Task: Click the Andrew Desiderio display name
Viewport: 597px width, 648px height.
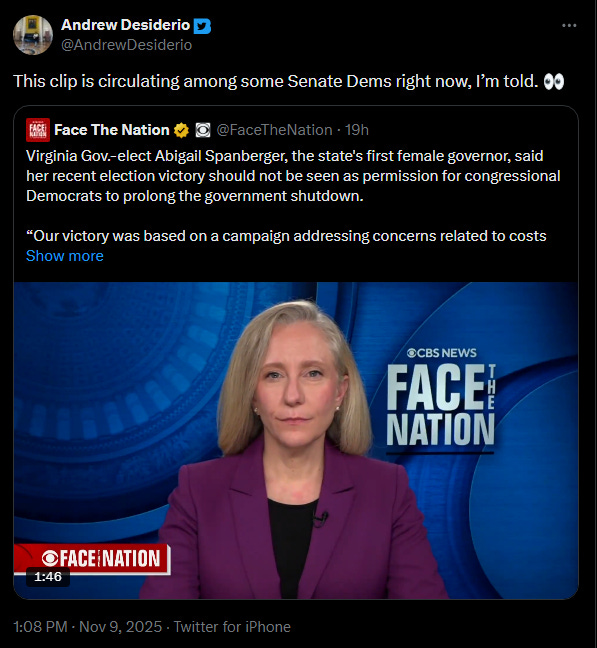Action: point(126,25)
